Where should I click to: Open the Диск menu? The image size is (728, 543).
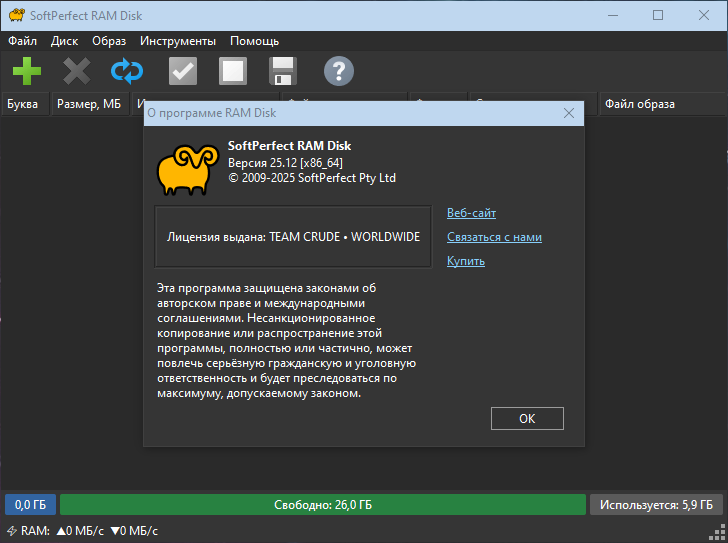tap(64, 41)
